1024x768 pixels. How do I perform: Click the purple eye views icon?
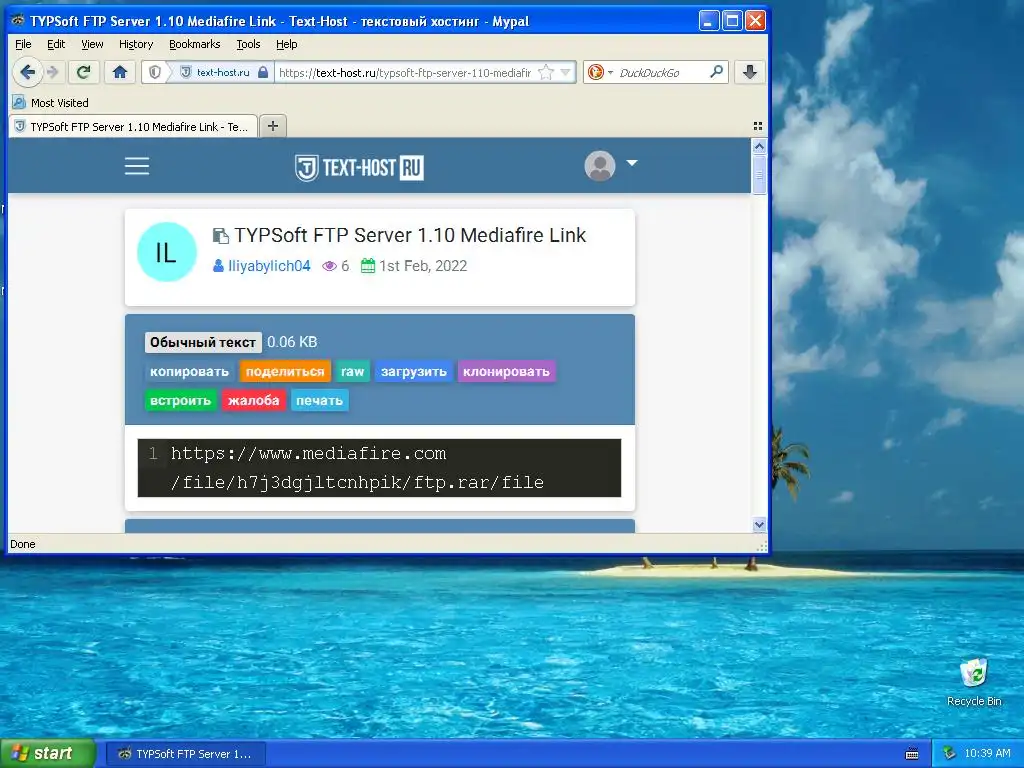click(329, 266)
